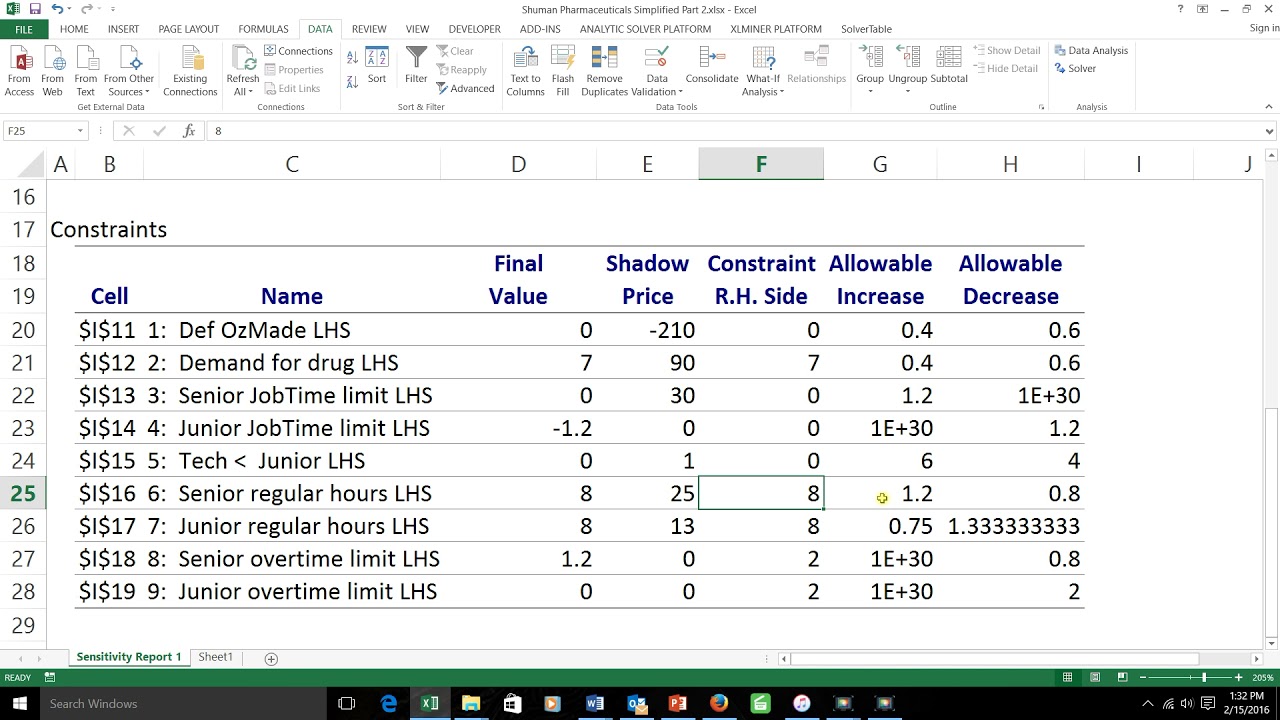The height and width of the screenshot is (720, 1280).
Task: Open What-If Analysis dropdown
Action: tap(763, 71)
